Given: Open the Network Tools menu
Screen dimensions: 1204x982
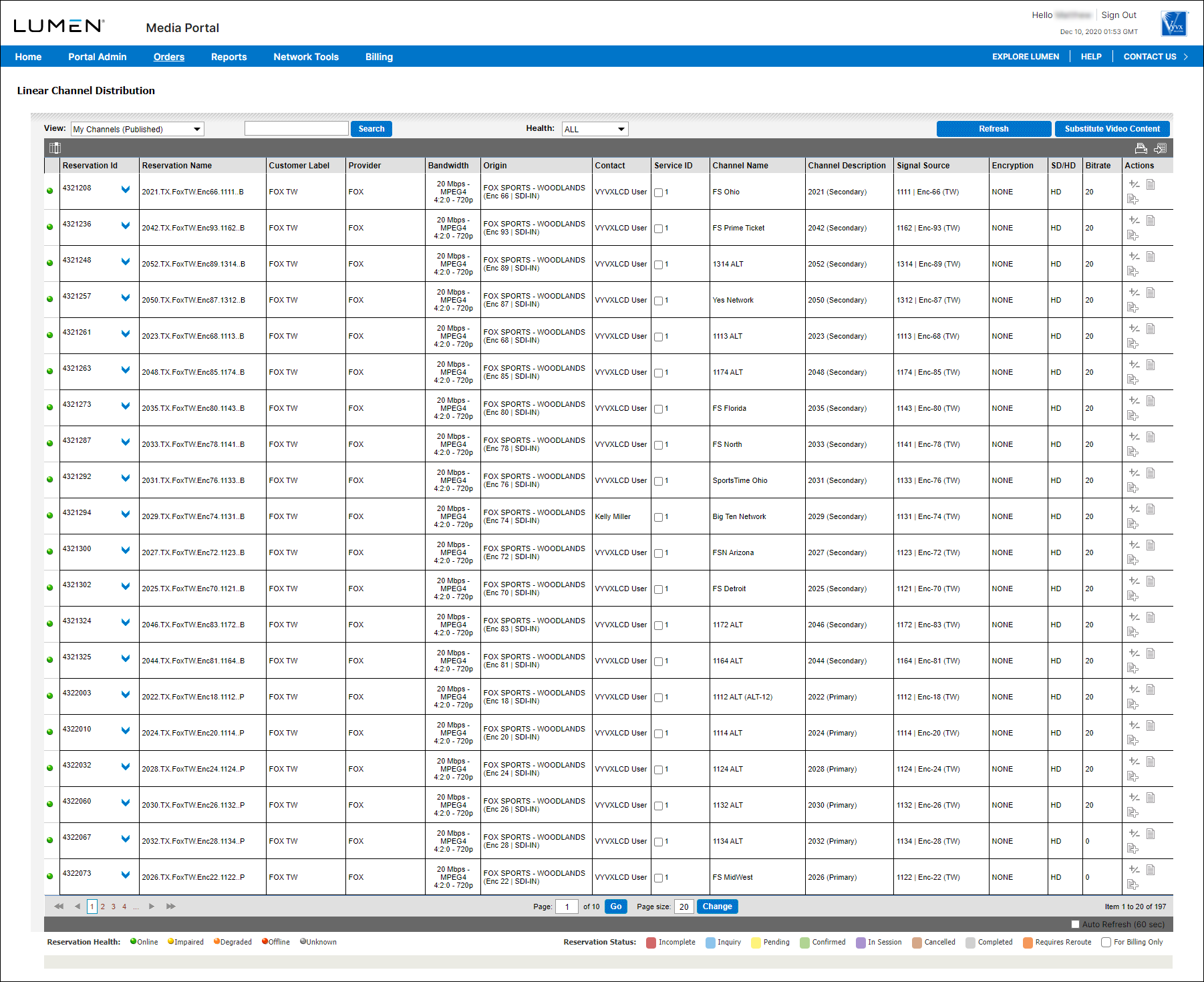Looking at the screenshot, I should pos(306,57).
